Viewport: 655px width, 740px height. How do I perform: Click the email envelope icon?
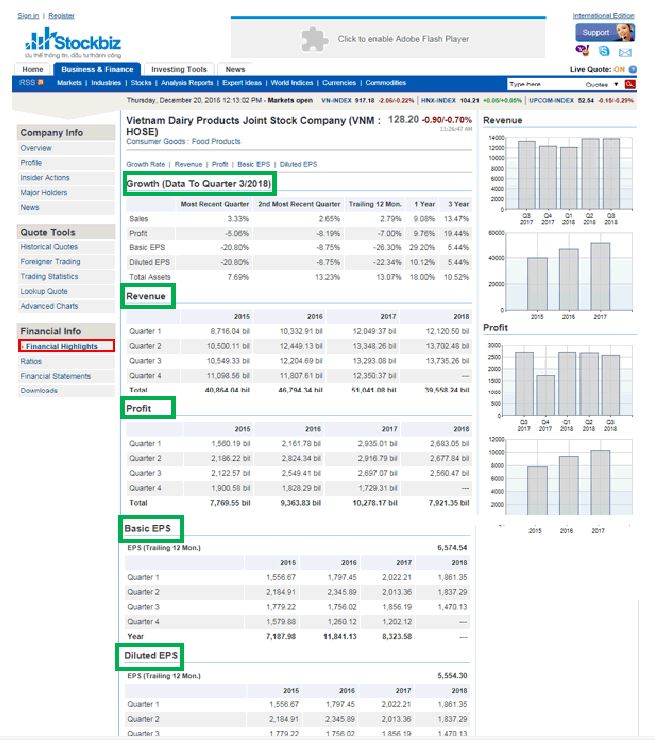(624, 50)
